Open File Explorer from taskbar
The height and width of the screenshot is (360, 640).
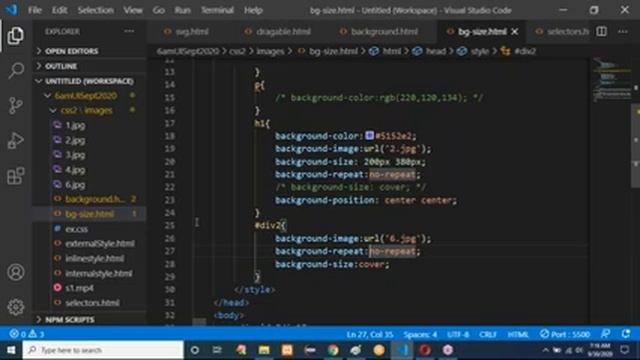[x=264, y=350]
